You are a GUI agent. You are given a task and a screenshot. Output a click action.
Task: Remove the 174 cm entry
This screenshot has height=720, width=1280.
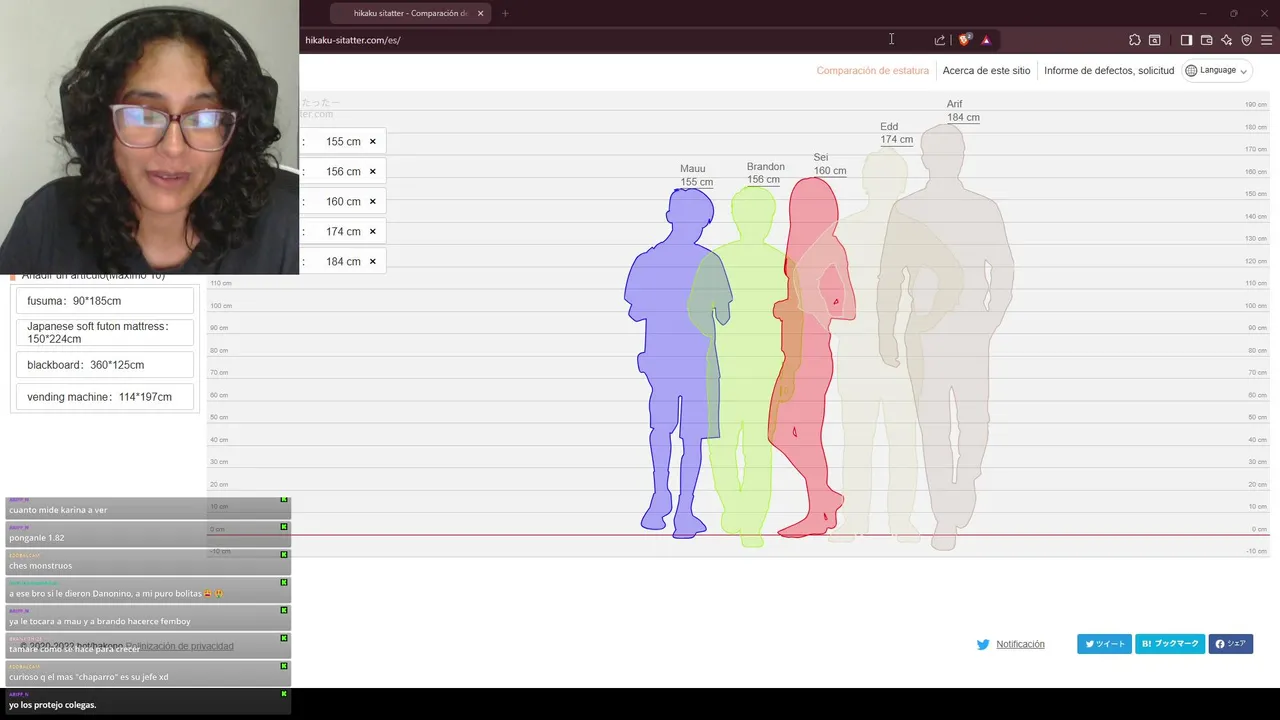tap(373, 231)
